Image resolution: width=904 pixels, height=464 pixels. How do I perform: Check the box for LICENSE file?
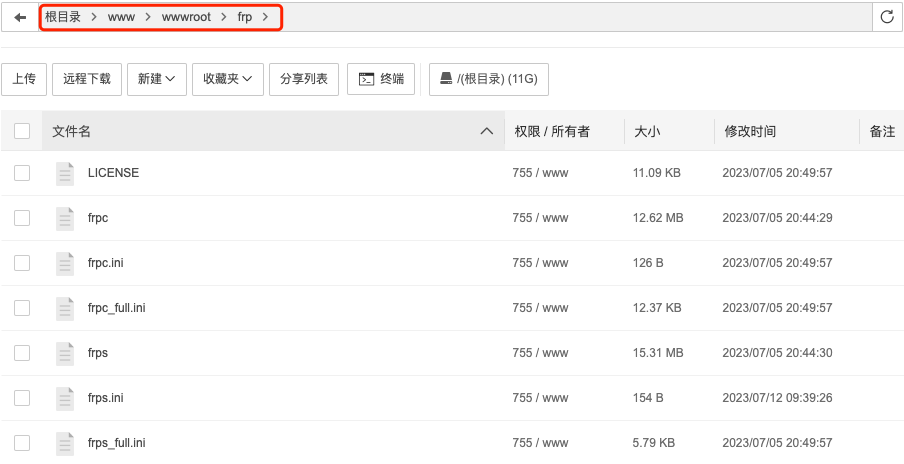coord(22,173)
